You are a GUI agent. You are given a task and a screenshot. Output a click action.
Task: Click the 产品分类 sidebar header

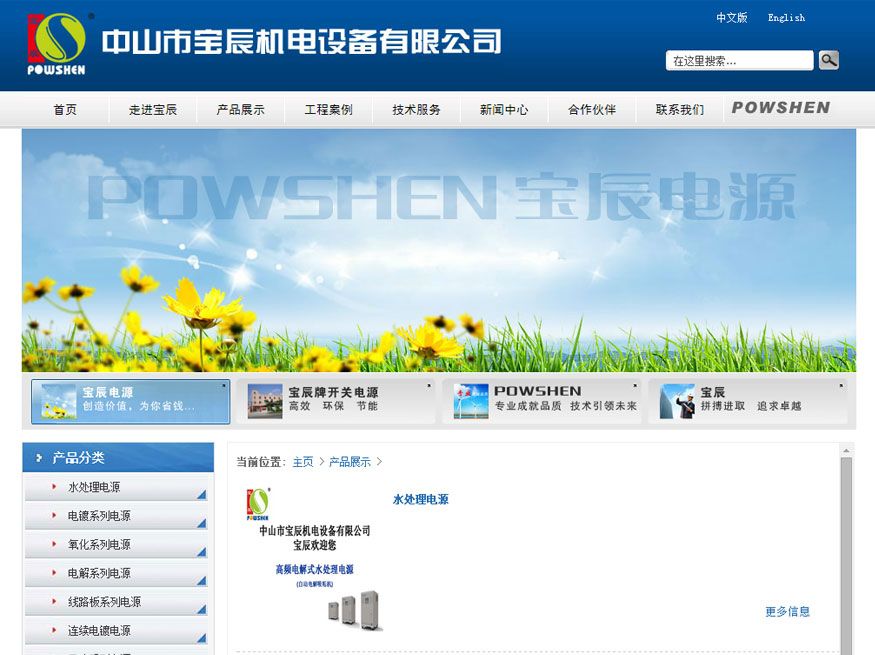click(118, 458)
